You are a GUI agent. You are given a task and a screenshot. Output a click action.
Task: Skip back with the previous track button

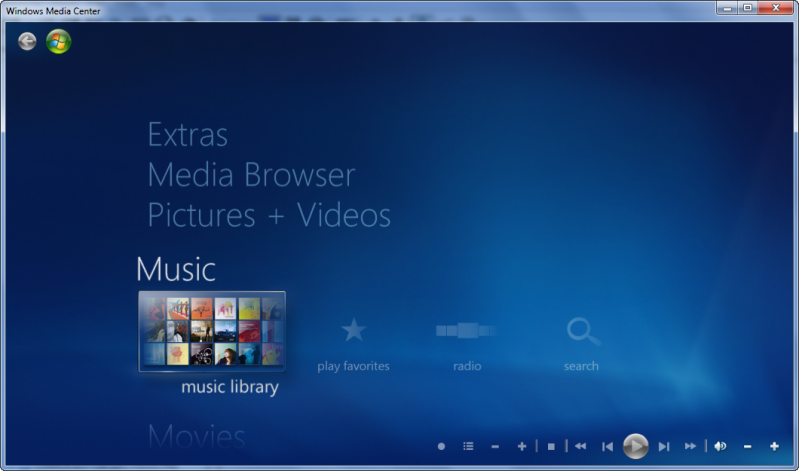607,447
